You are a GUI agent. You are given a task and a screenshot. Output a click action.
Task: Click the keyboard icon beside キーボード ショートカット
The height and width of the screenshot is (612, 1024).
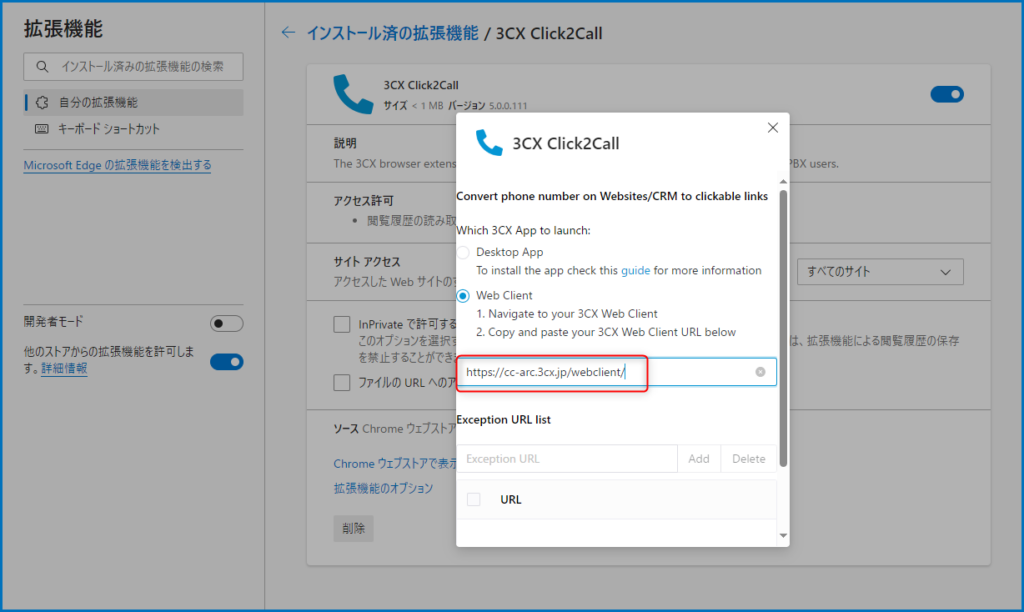click(42, 129)
